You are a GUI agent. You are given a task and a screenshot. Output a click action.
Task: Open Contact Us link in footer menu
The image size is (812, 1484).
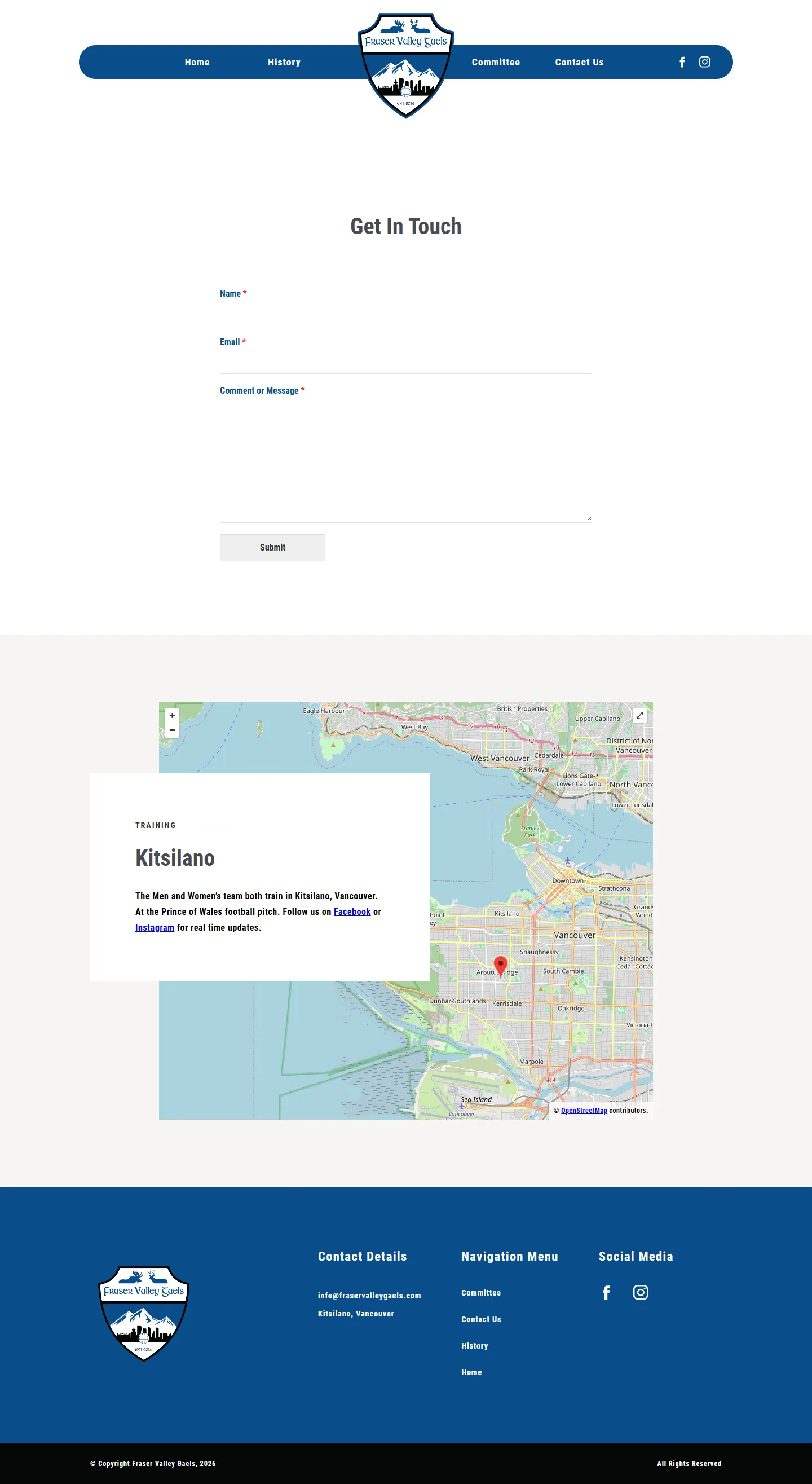click(x=481, y=1319)
